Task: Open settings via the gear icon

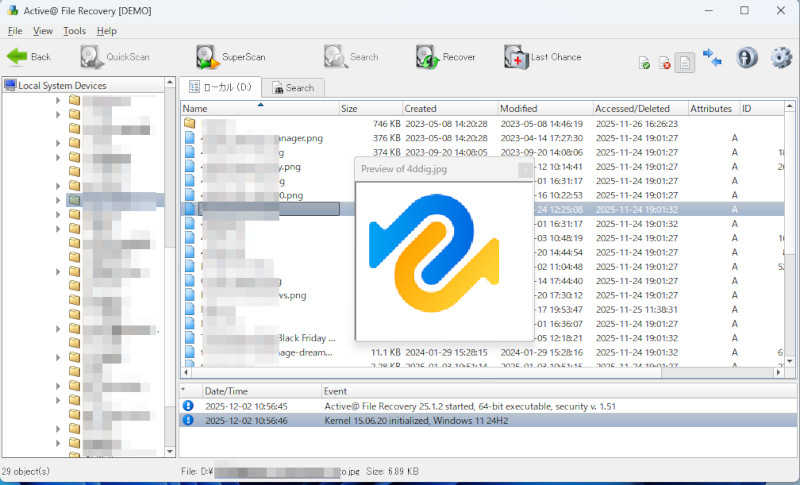Action: (781, 57)
